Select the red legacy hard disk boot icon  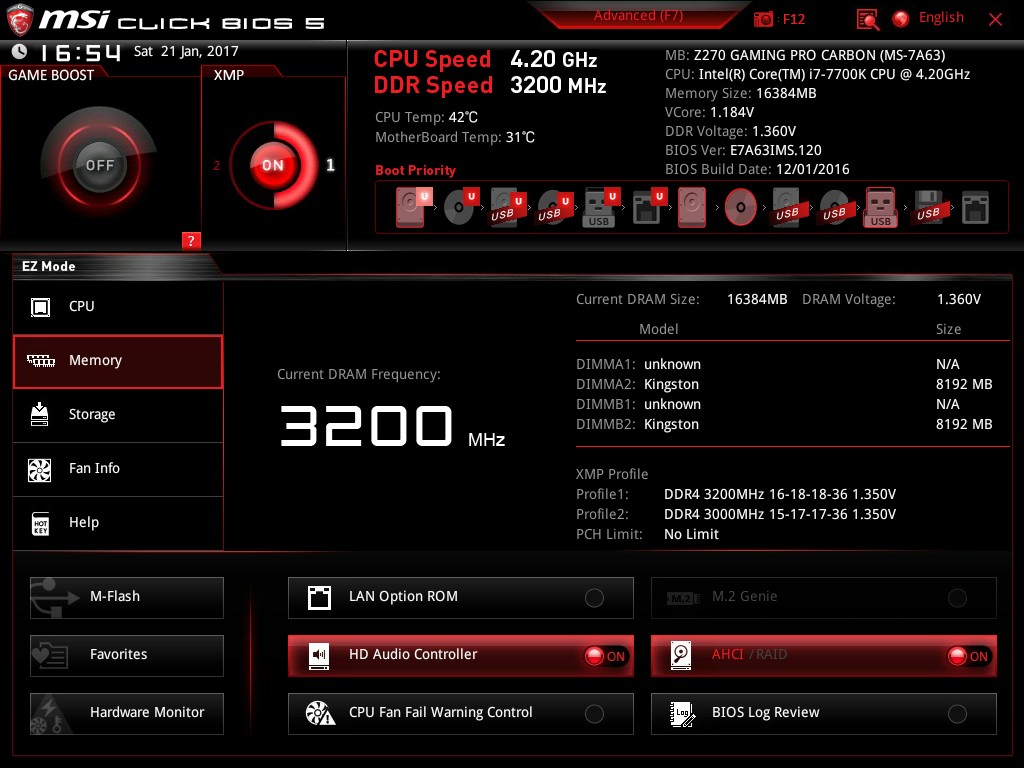(x=692, y=207)
